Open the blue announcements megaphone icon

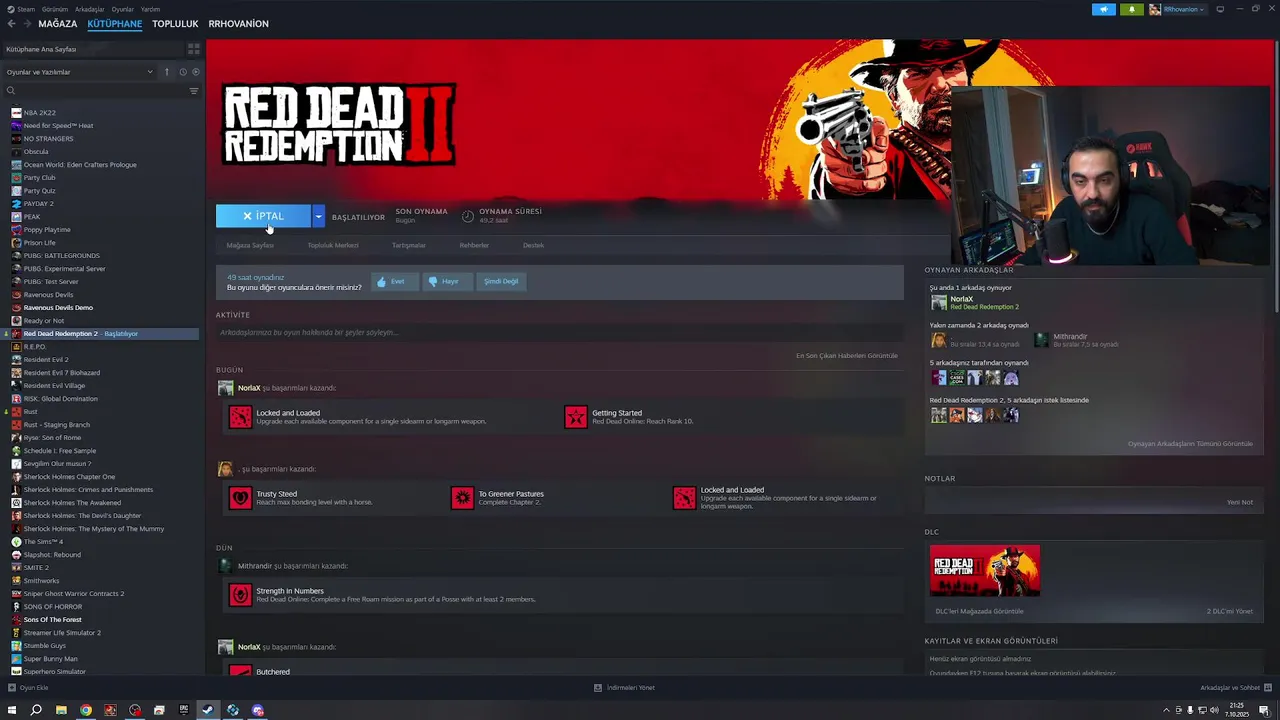pyautogui.click(x=1104, y=9)
